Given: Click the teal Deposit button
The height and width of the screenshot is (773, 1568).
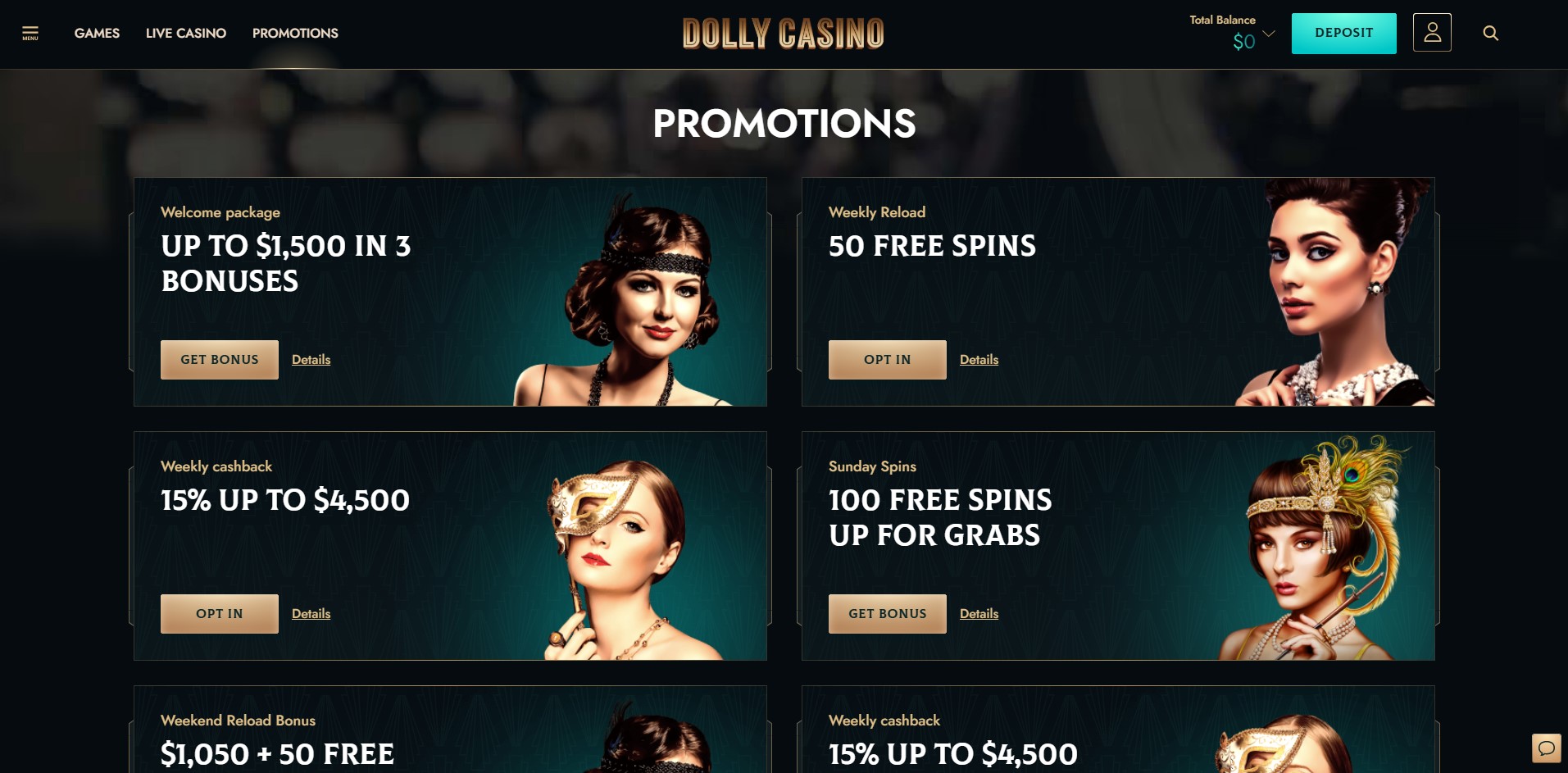Looking at the screenshot, I should 1343,34.
